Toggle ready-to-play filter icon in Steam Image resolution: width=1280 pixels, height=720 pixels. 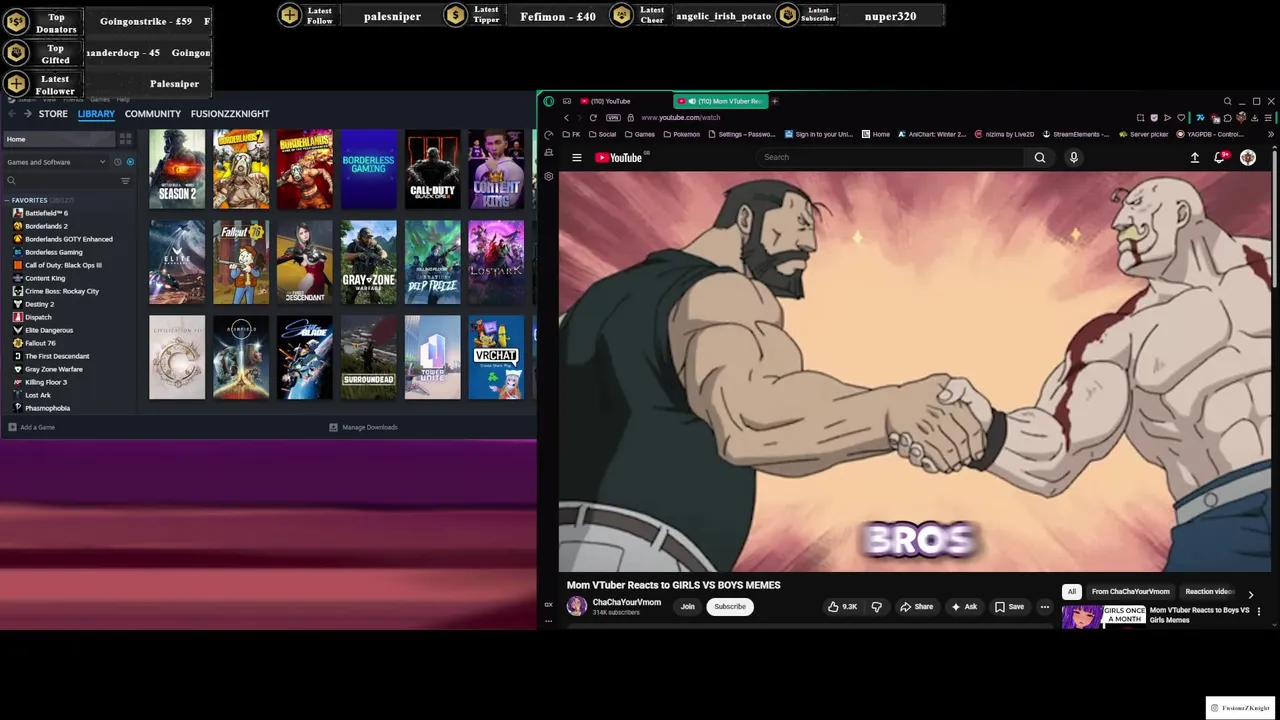(x=130, y=162)
